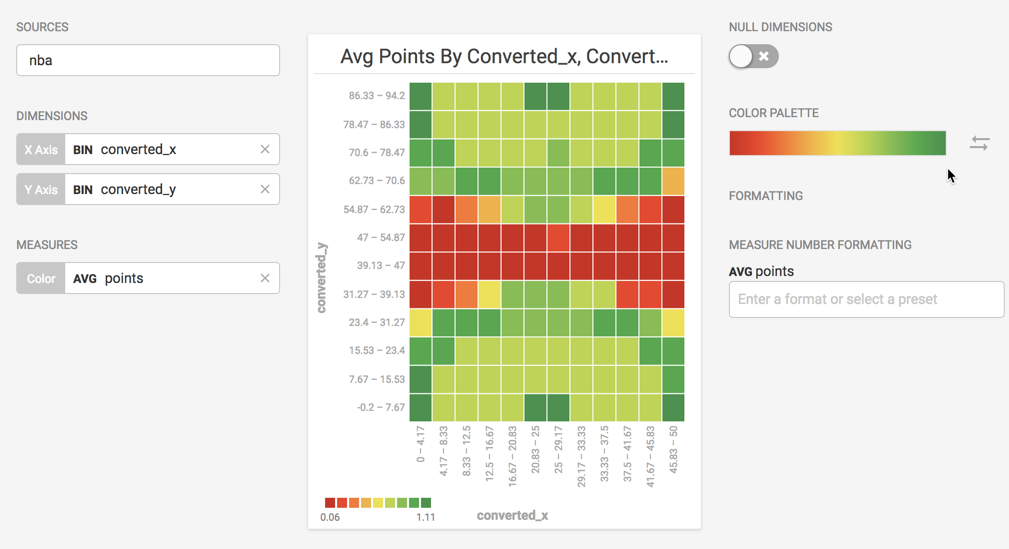The height and width of the screenshot is (549, 1009).
Task: Focus the measure number format input field
Action: pos(866,299)
